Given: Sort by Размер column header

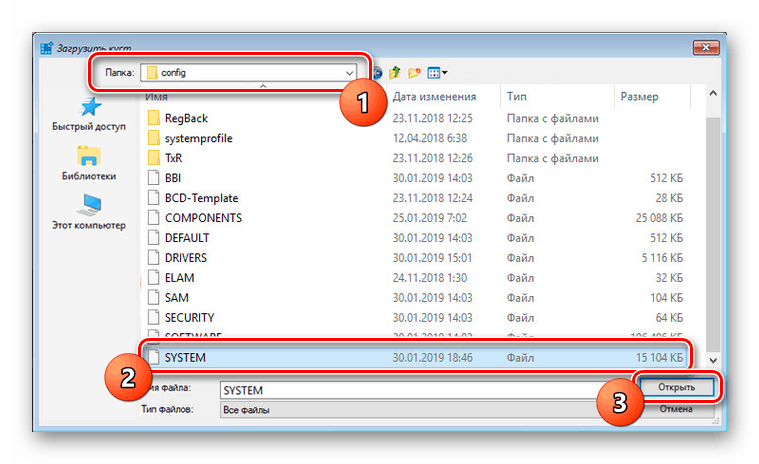Looking at the screenshot, I should click(x=639, y=97).
